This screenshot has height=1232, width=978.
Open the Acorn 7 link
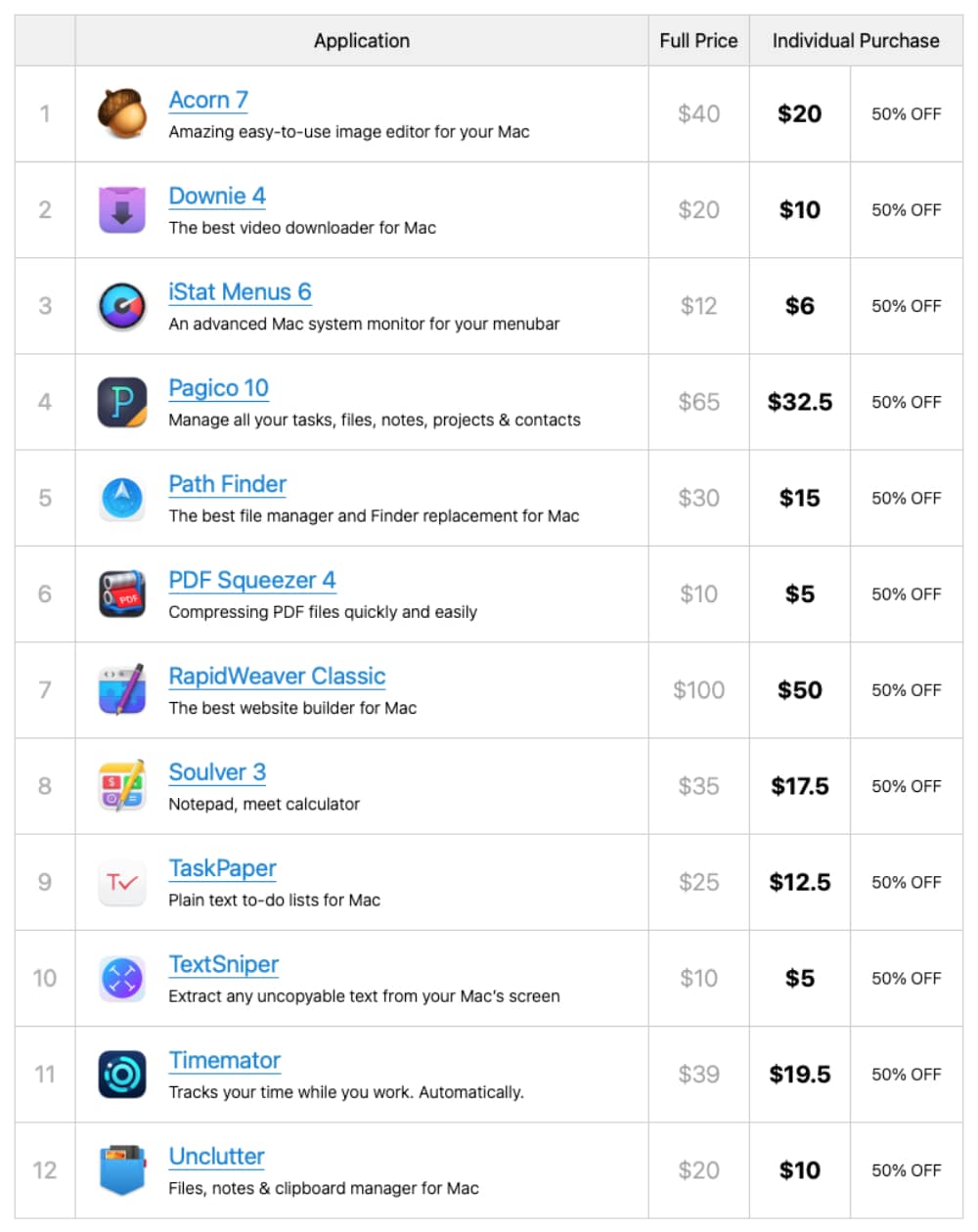click(x=208, y=101)
